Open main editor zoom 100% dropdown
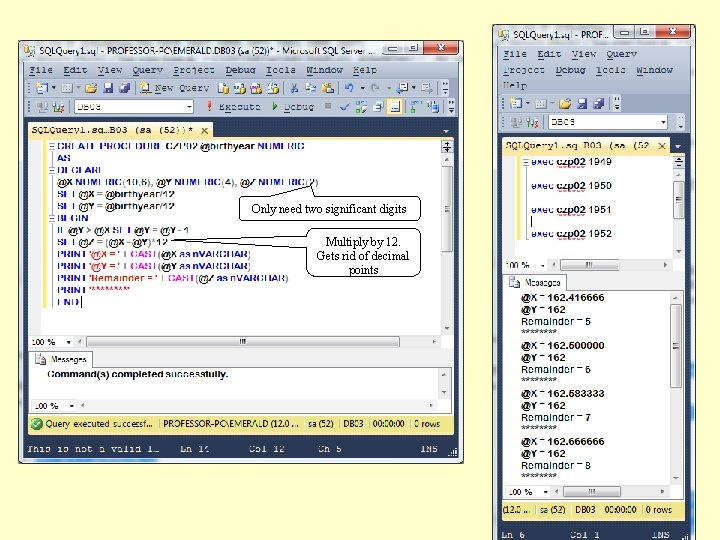Viewport: 720px width, 540px height. [68, 342]
